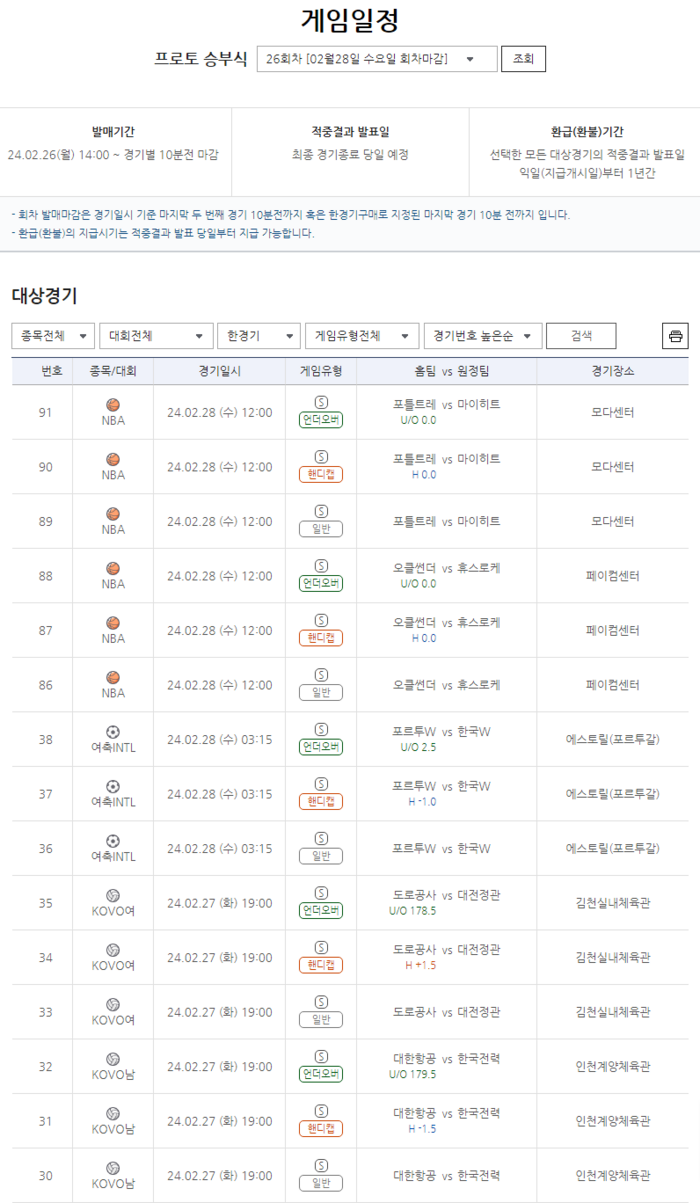Open the 게임유형전체 game type dropdown
The height and width of the screenshot is (1203, 700).
[361, 336]
